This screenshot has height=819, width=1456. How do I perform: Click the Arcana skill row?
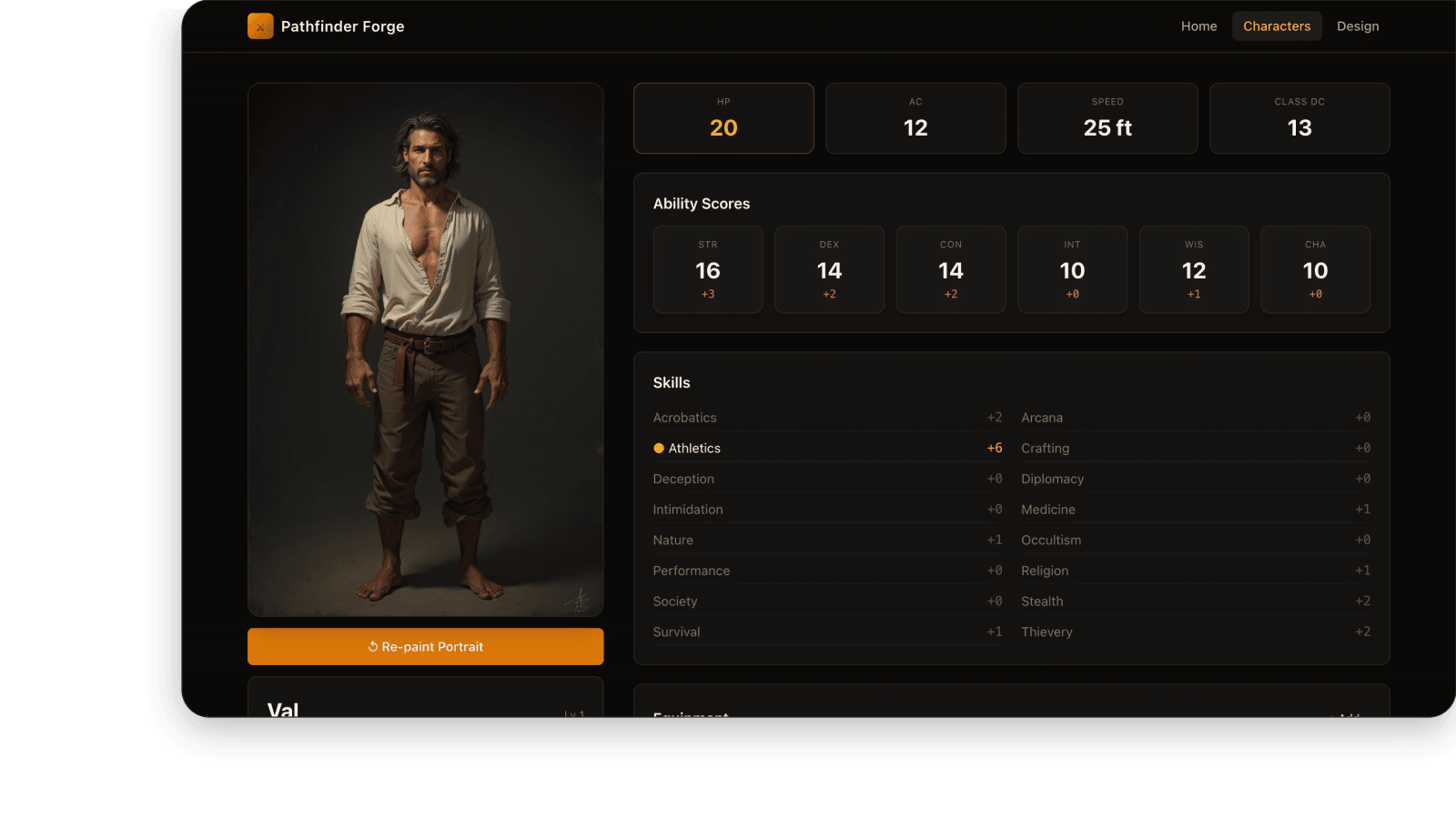tap(1196, 418)
